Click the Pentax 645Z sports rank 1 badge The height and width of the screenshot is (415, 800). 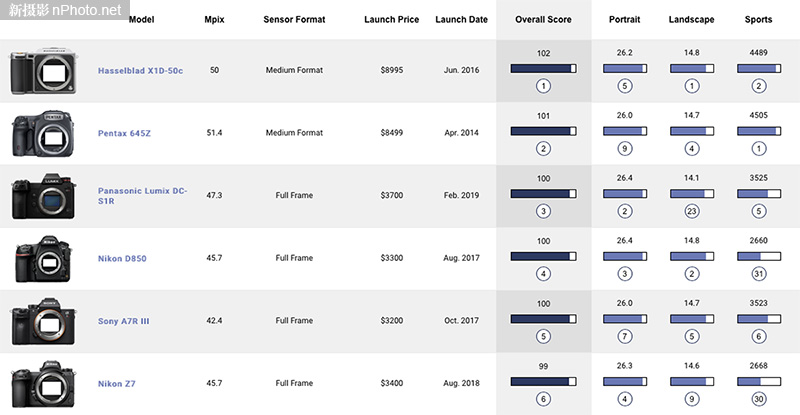[758, 149]
